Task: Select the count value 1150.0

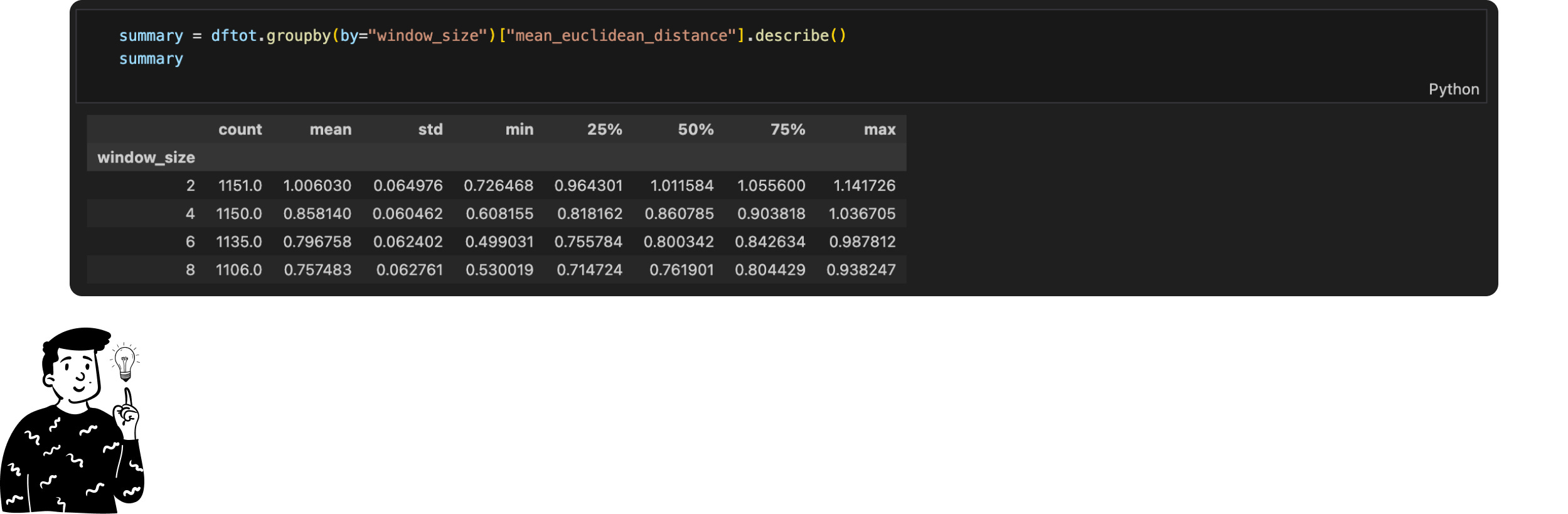Action: [x=238, y=214]
